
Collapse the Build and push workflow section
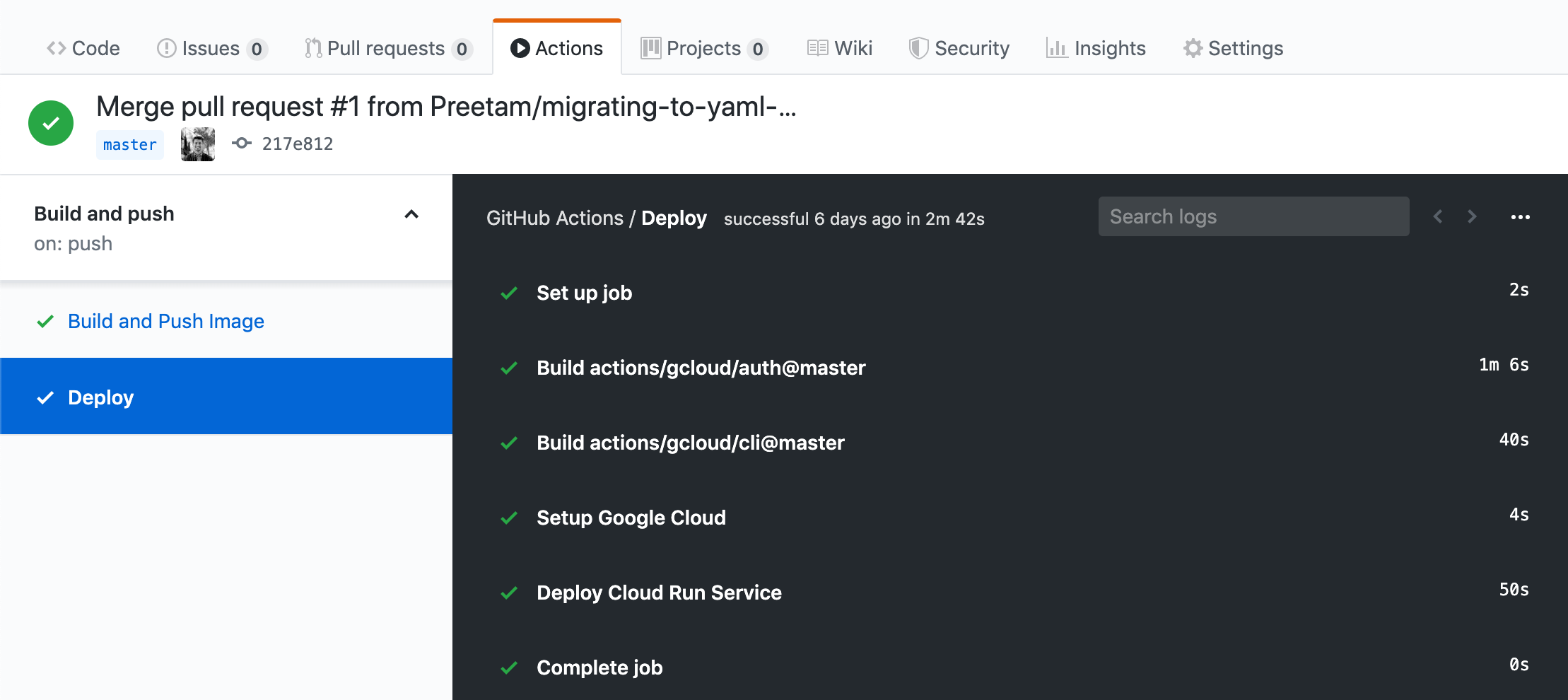coord(411,214)
